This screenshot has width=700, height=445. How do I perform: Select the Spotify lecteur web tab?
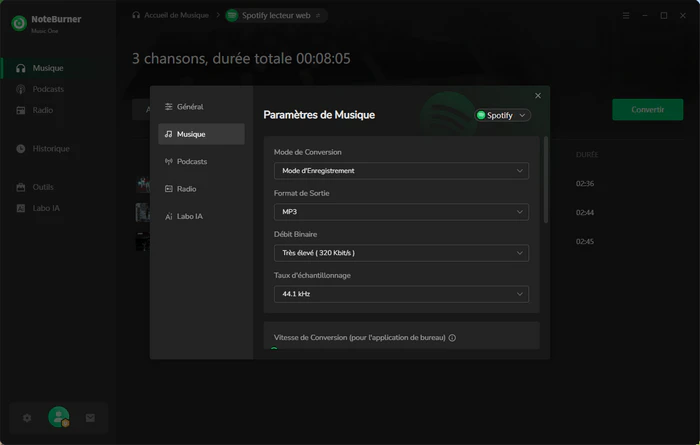coord(276,16)
